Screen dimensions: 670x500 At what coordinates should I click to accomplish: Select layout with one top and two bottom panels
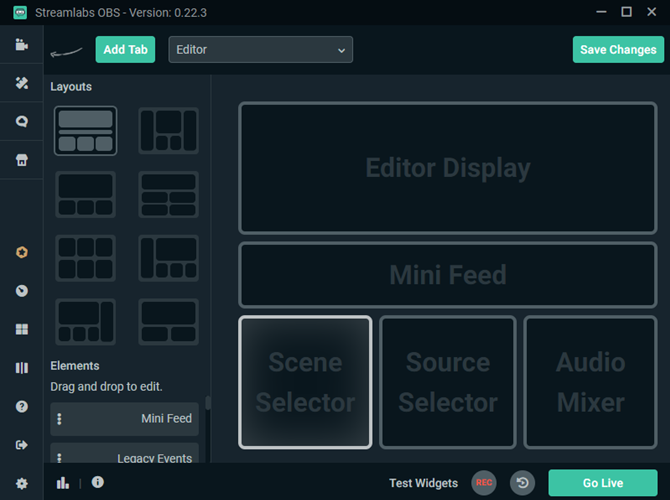click(169, 322)
